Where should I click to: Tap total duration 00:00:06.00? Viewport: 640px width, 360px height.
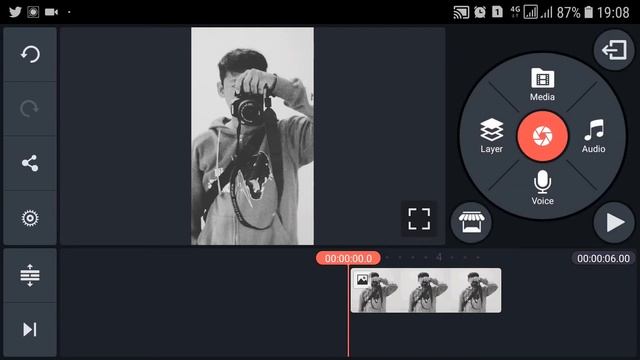(x=603, y=258)
